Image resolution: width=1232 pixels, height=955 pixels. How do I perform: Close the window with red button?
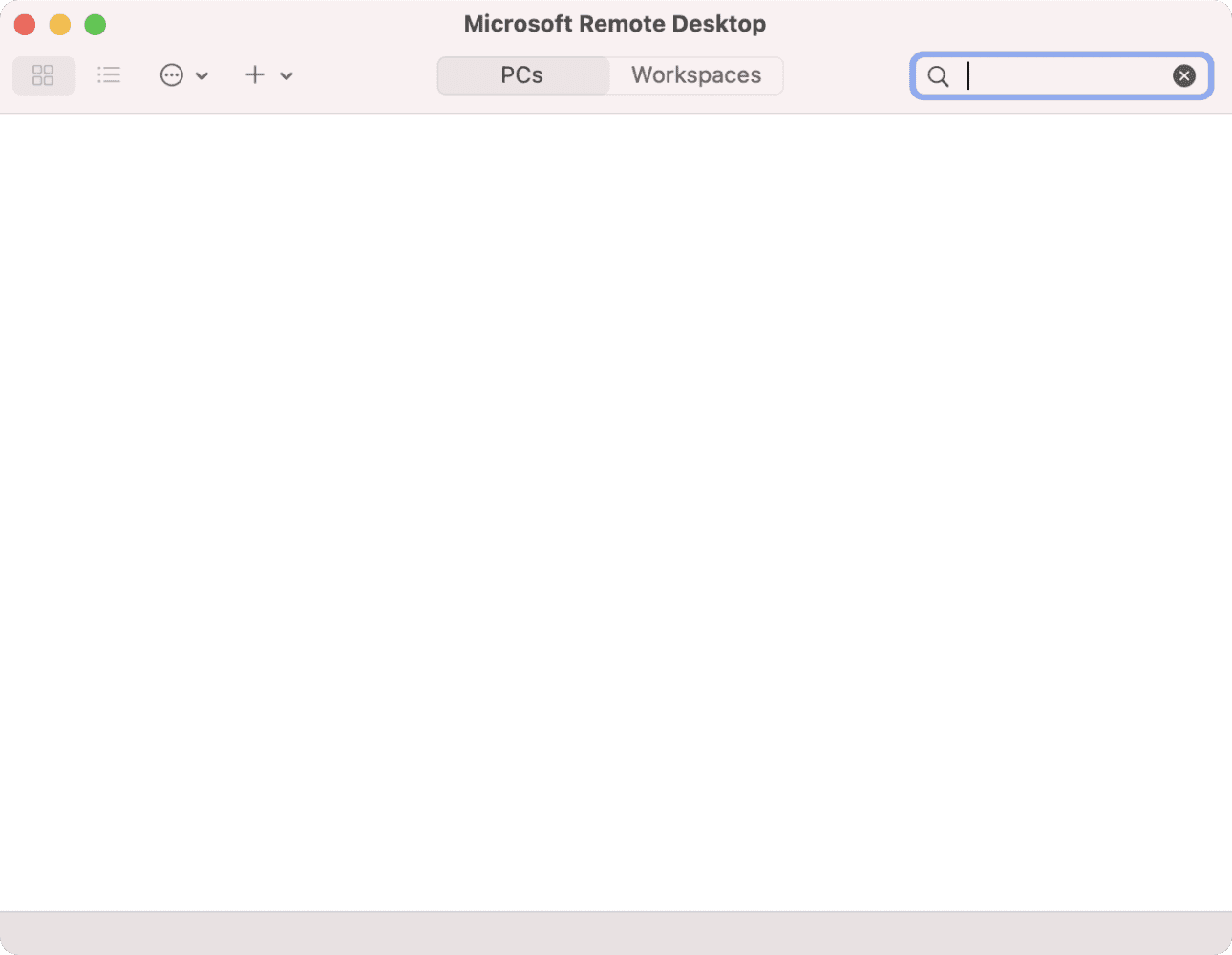point(25,24)
